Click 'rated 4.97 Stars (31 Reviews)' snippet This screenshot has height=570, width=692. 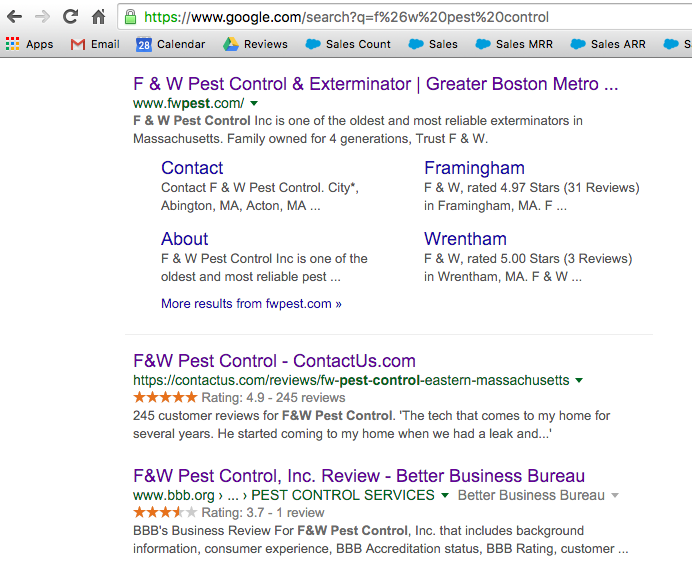[x=553, y=188]
